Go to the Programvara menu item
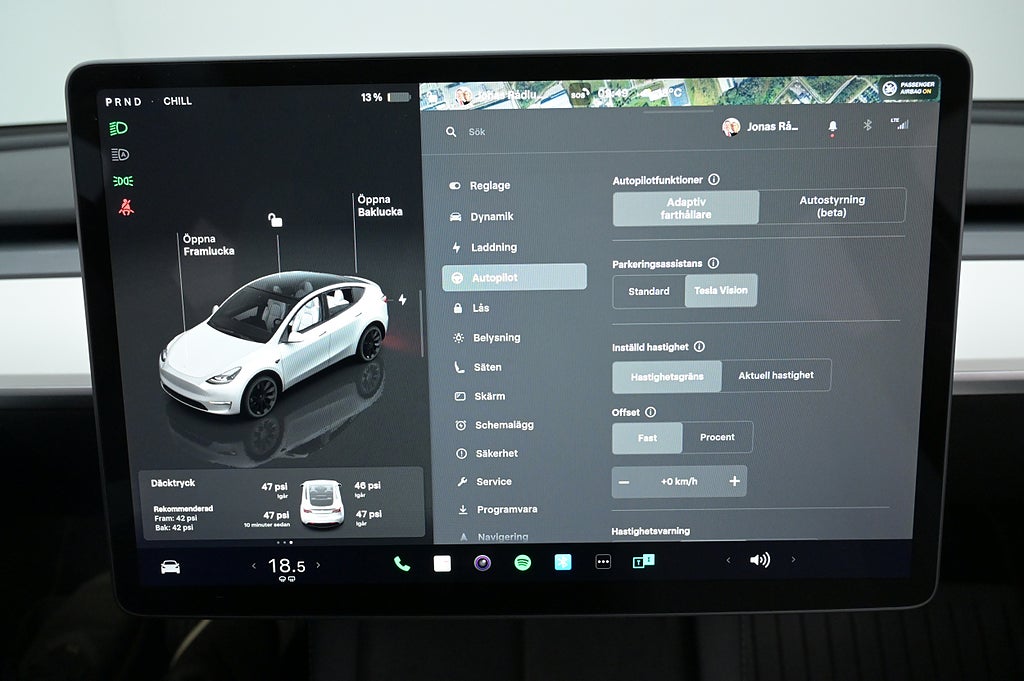Image resolution: width=1024 pixels, height=681 pixels. 506,510
